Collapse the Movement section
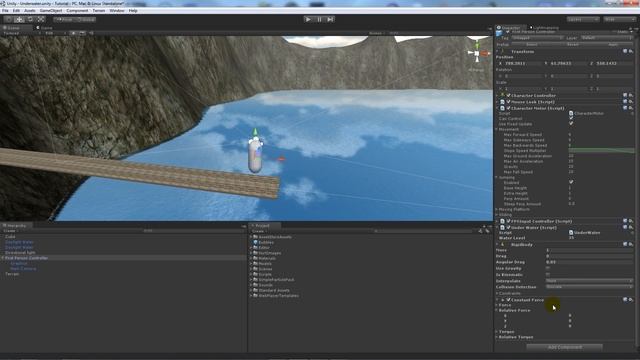 (497, 129)
